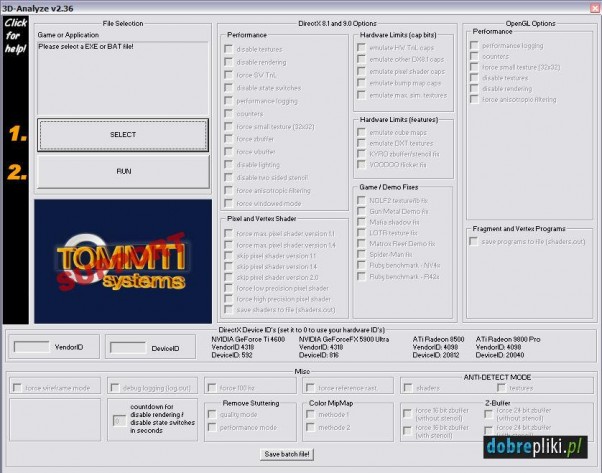Enable force windowed mode
Viewport: 602px width, 473px height.
pos(228,203)
